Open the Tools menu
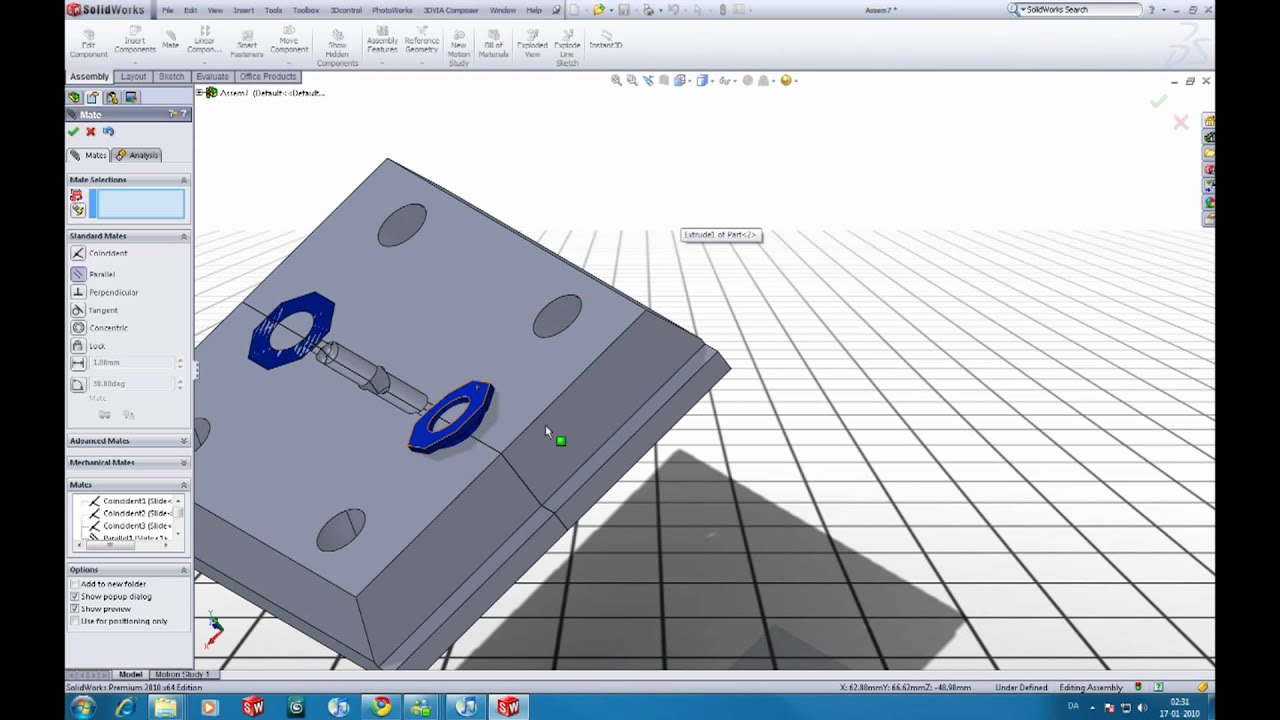 tap(273, 10)
